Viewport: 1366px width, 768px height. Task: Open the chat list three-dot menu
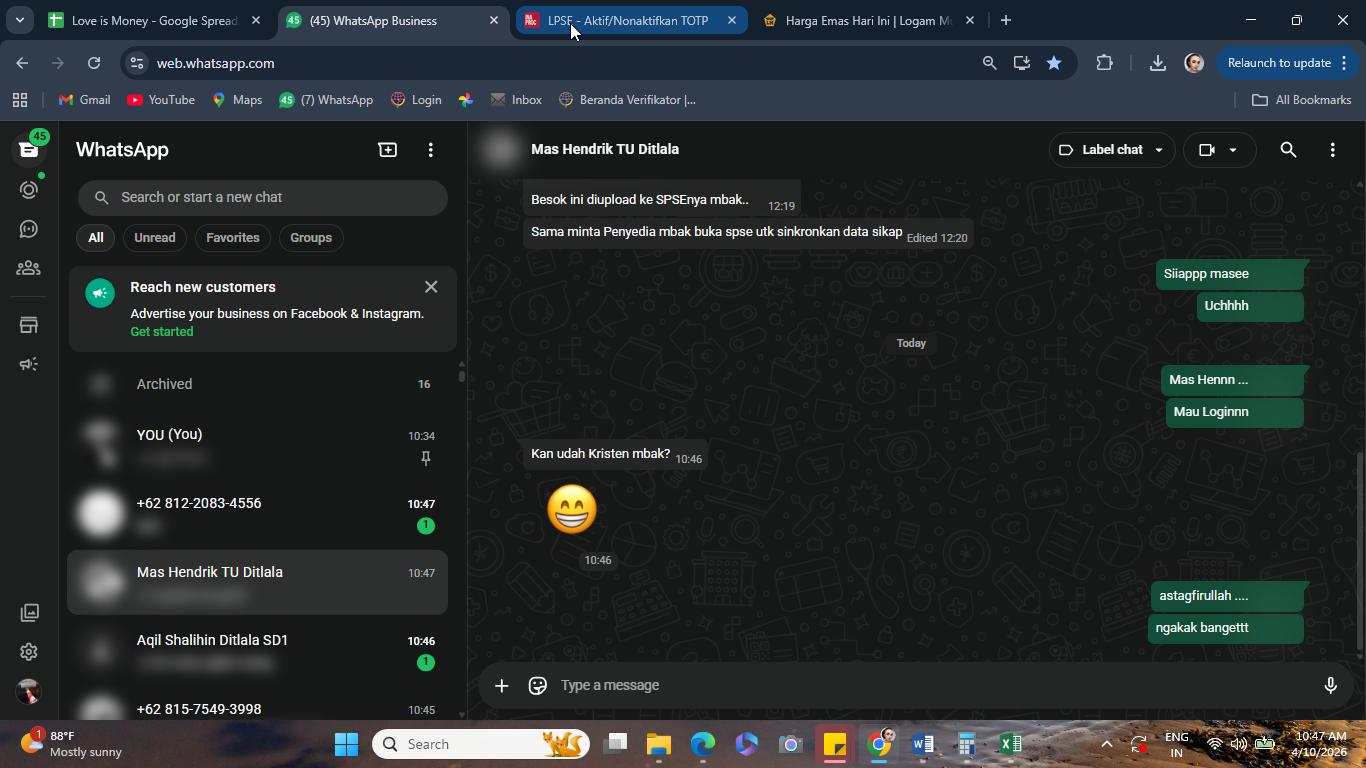(431, 150)
